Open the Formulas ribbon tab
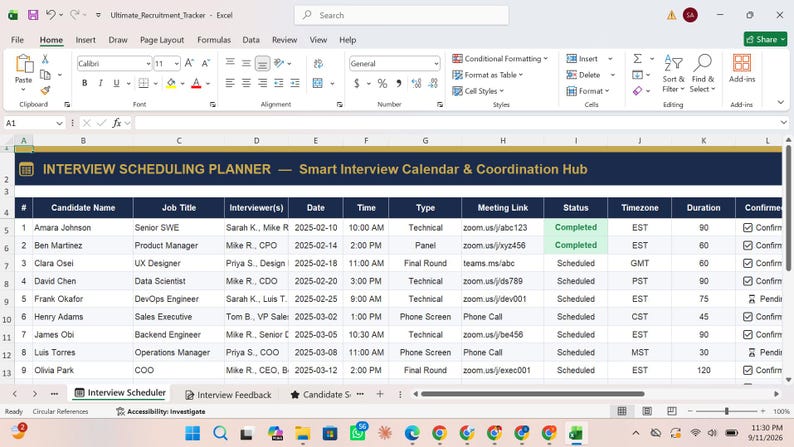 214,39
